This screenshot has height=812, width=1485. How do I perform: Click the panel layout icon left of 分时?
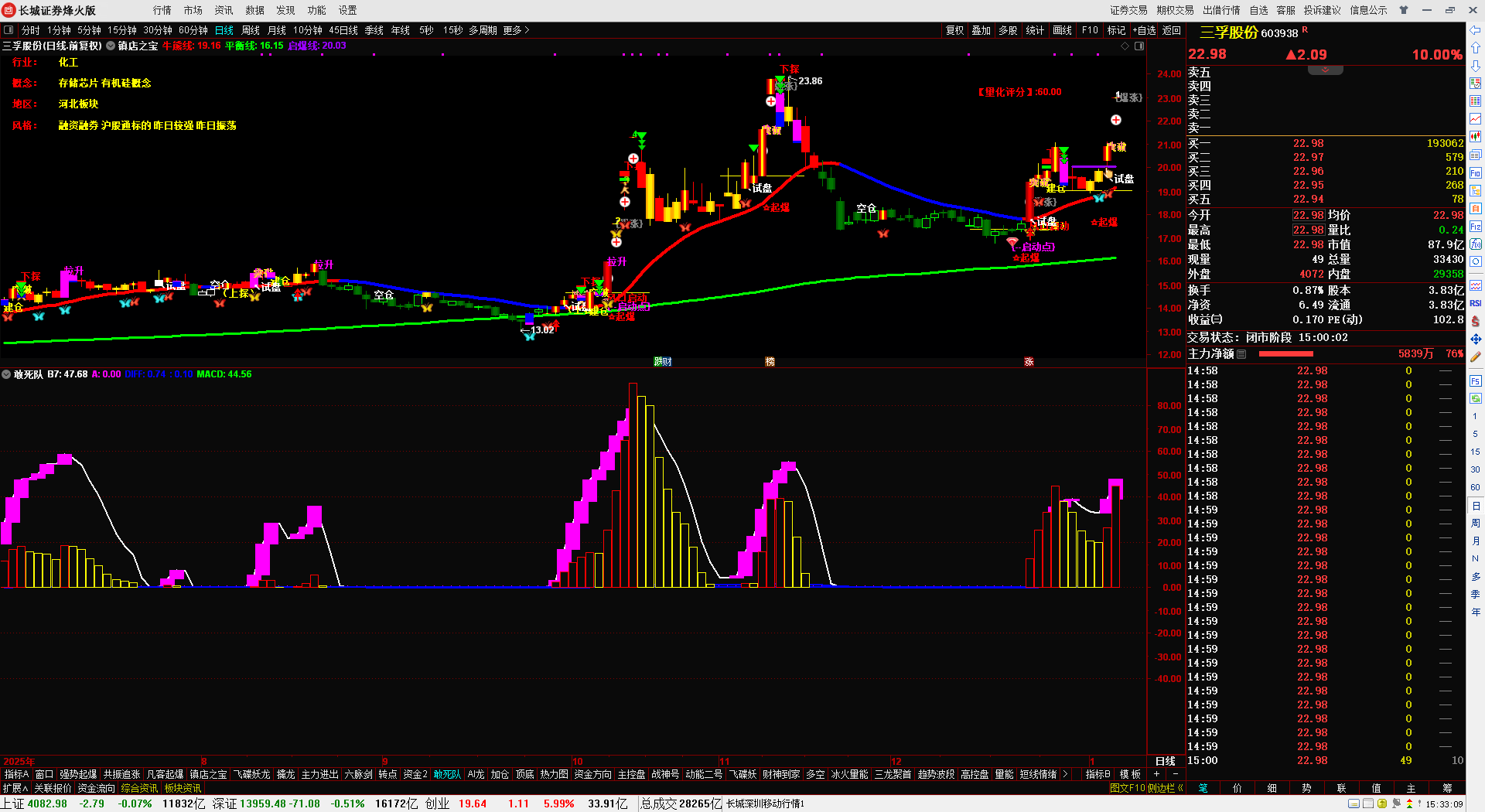[x=9, y=30]
